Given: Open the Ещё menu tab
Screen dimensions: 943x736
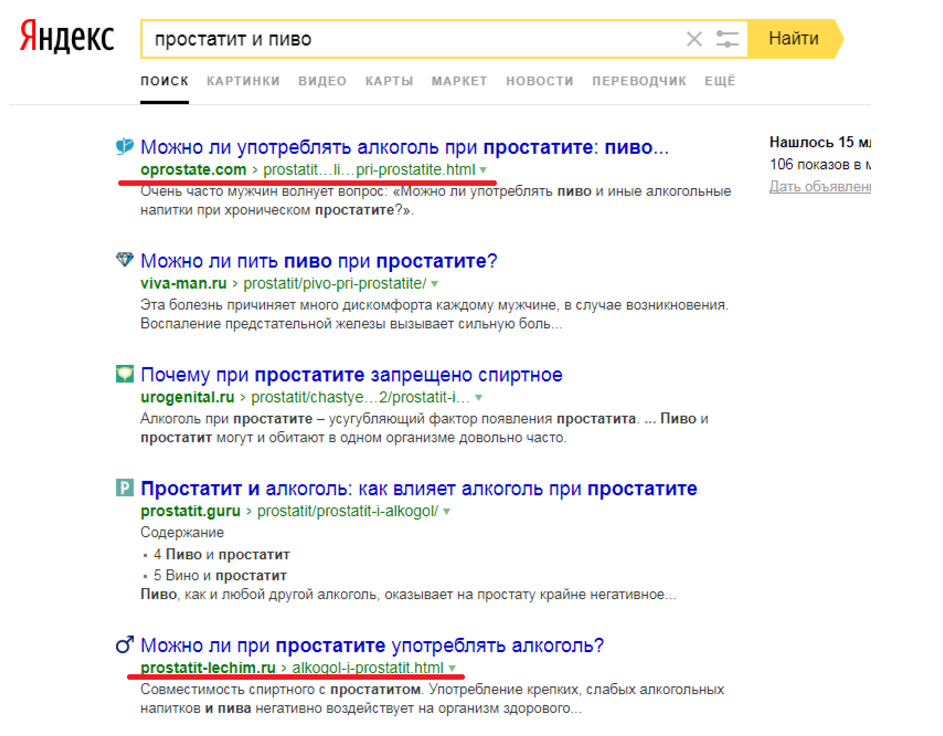Looking at the screenshot, I should coord(720,81).
